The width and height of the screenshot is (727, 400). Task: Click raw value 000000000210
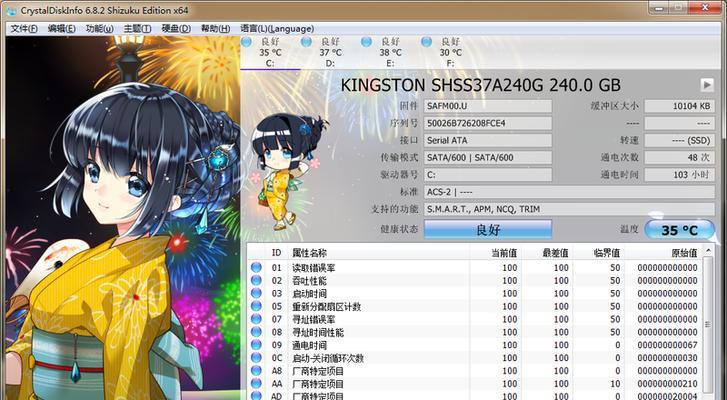(x=667, y=384)
